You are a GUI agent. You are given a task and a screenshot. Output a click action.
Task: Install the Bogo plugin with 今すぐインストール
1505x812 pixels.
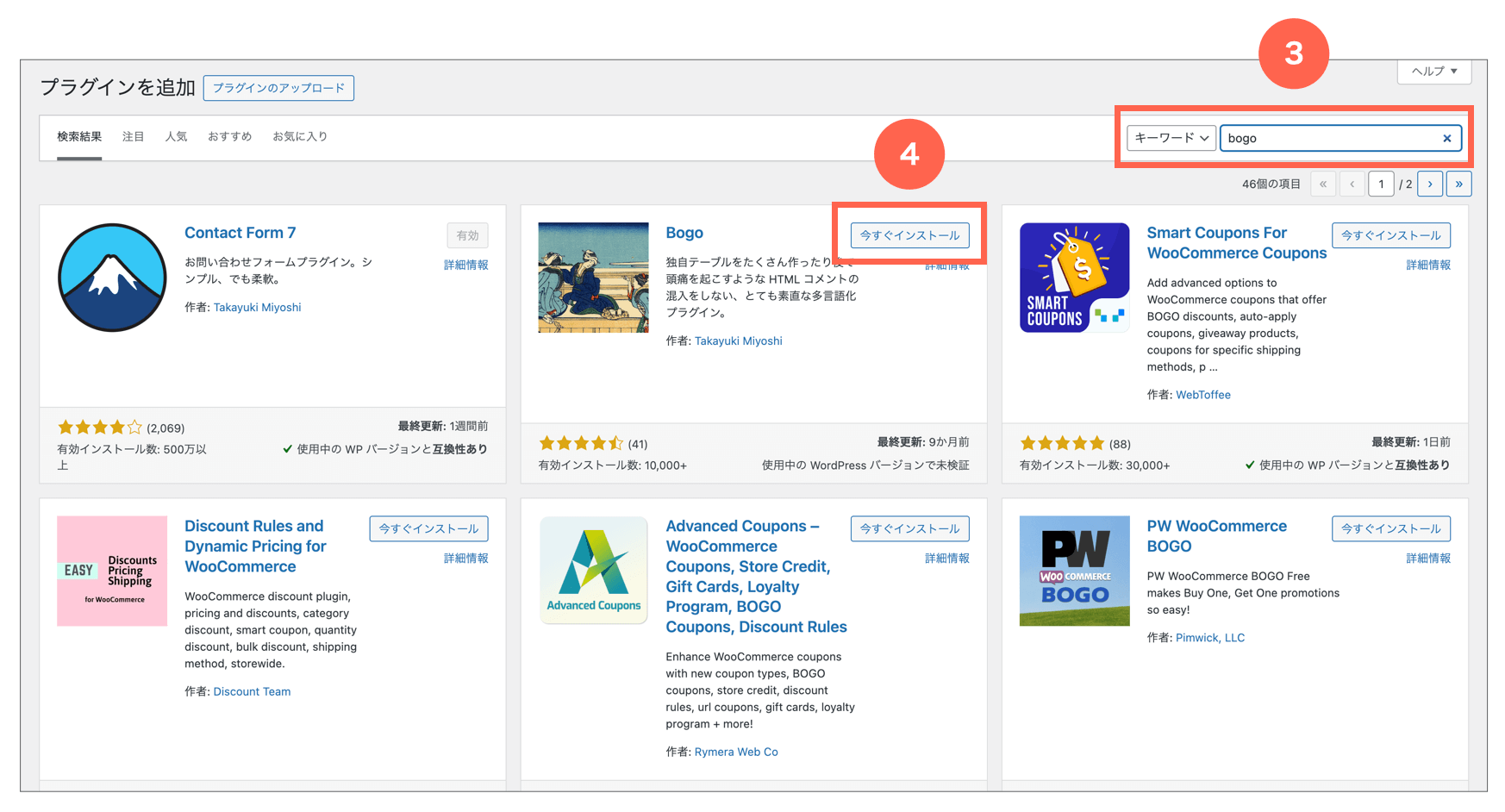909,234
